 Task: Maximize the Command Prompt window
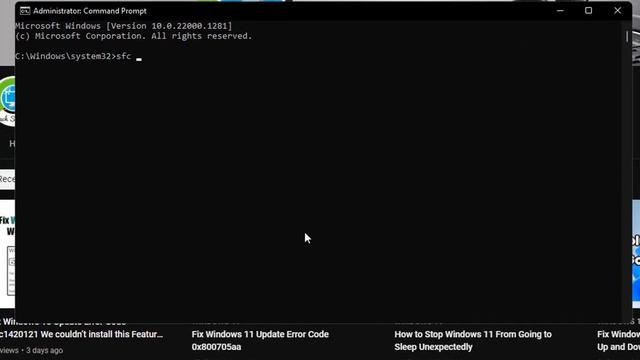(588, 11)
